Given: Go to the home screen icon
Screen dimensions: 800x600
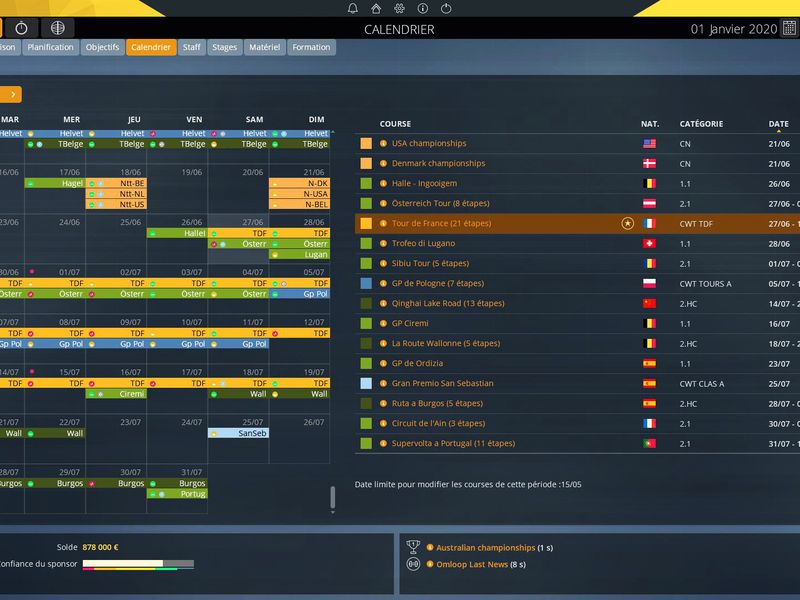Looking at the screenshot, I should click(376, 9).
